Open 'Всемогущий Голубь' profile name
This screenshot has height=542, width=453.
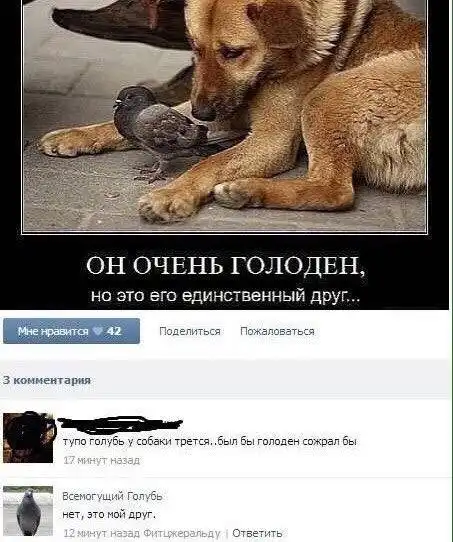click(112, 496)
